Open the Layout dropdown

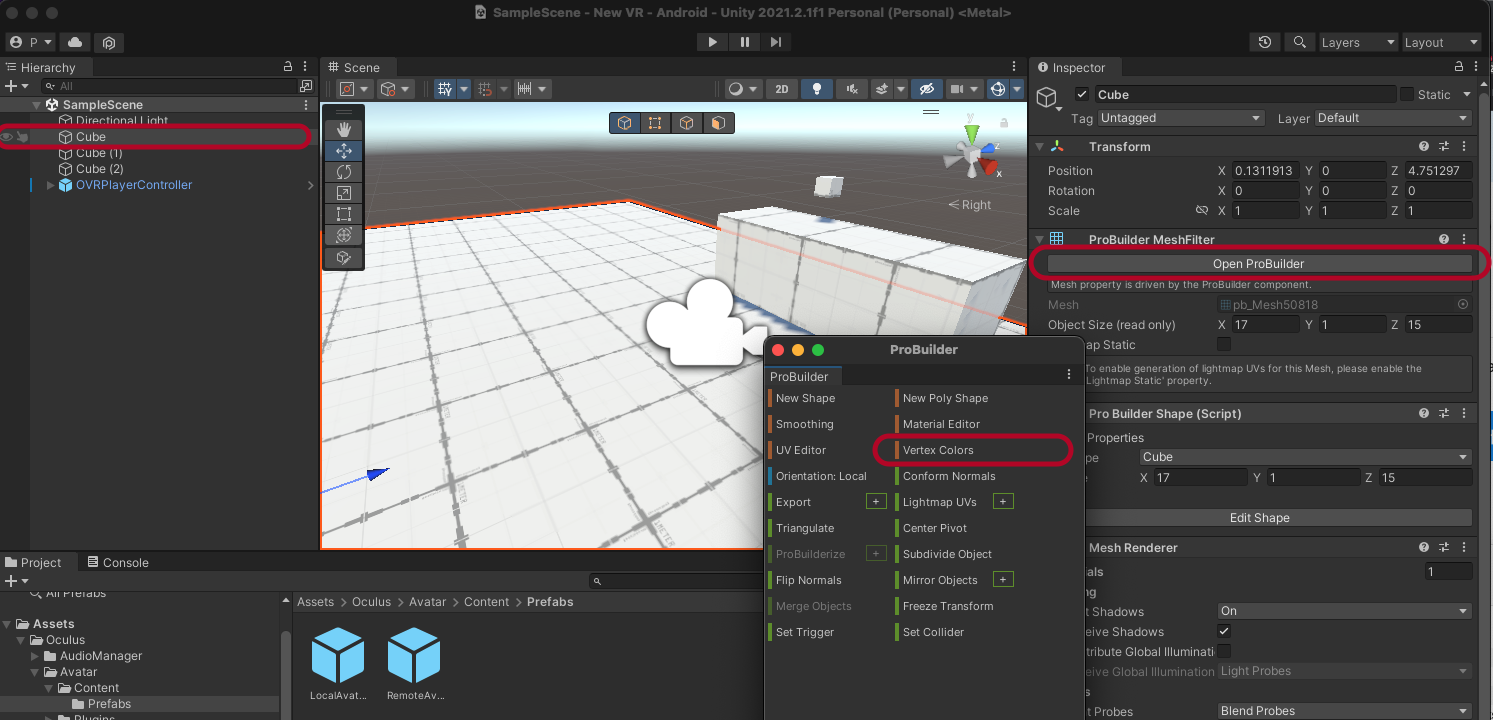1440,42
